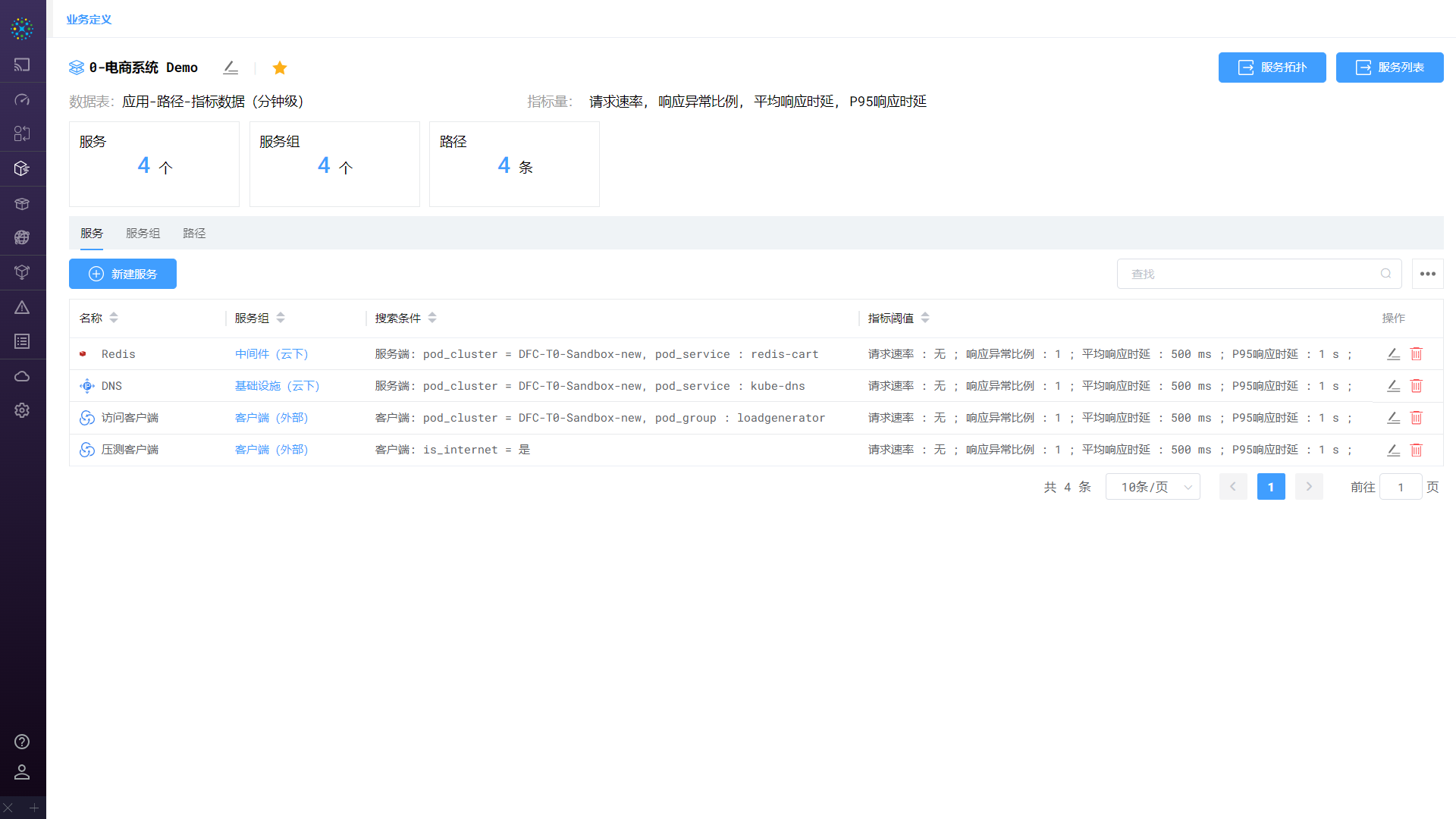1456x819 pixels.
Task: Switch to the 服务组 tab
Action: [143, 234]
